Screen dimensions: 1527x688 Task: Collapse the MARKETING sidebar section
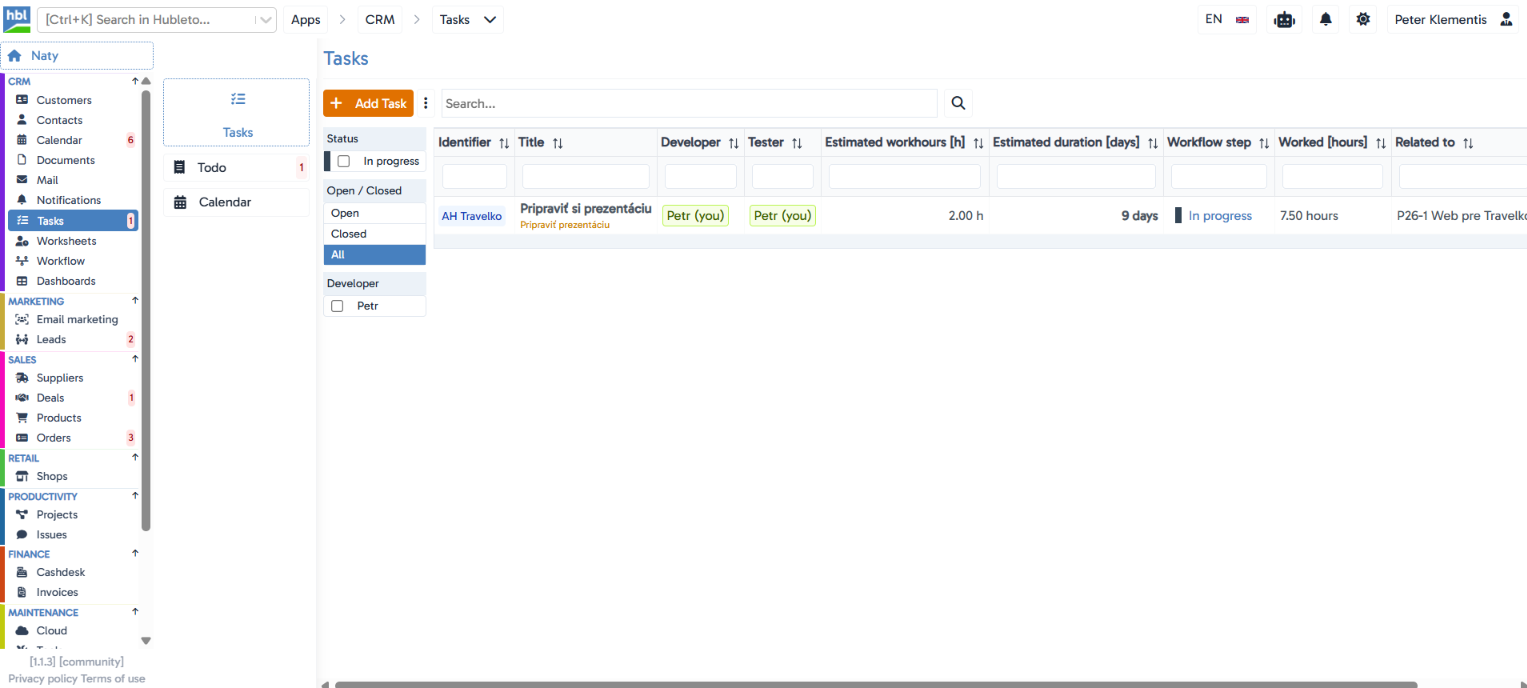pos(135,301)
